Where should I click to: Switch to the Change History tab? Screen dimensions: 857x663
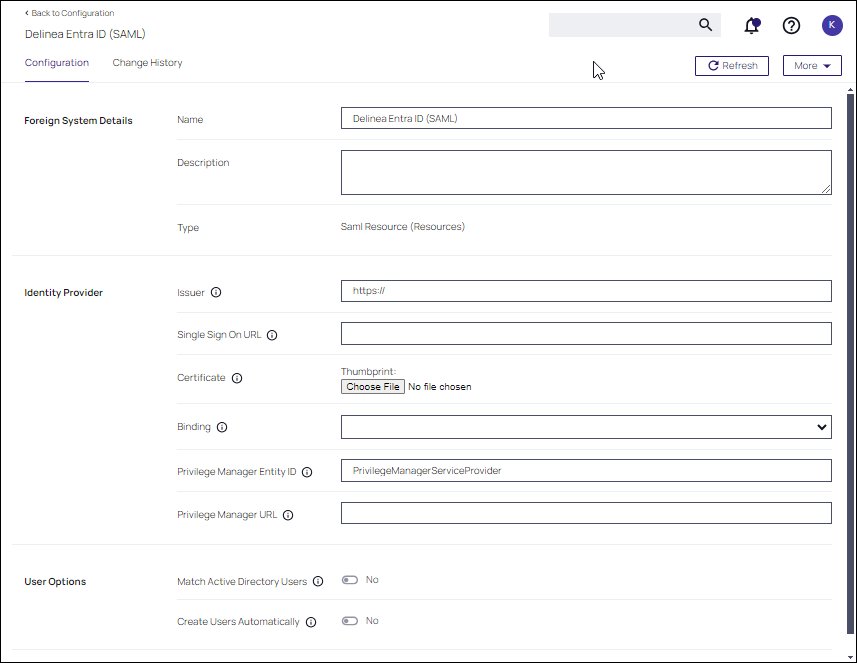point(147,63)
